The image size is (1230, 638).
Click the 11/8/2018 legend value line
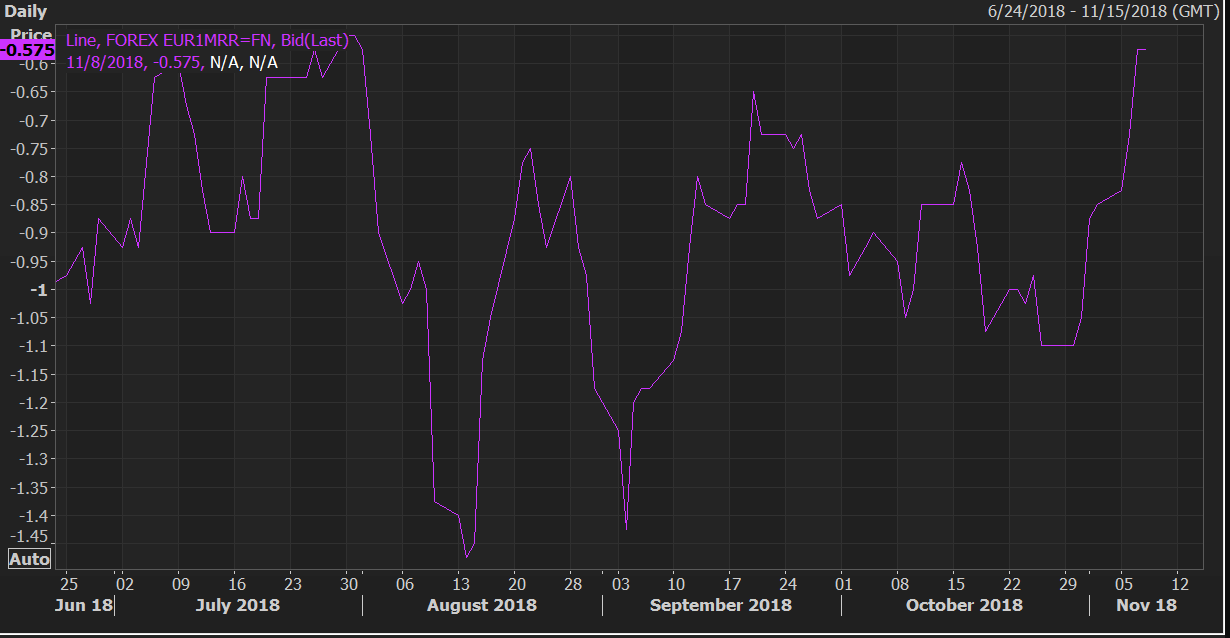tap(172, 63)
